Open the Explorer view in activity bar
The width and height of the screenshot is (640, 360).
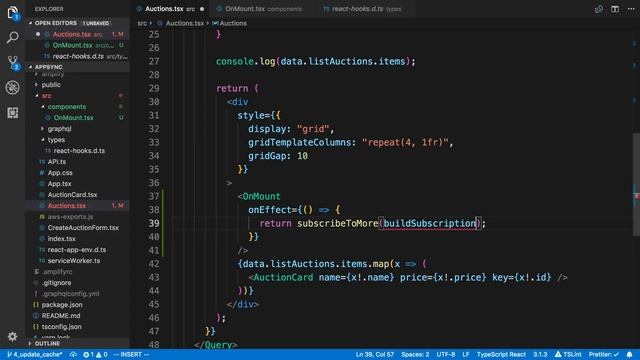coord(13,12)
